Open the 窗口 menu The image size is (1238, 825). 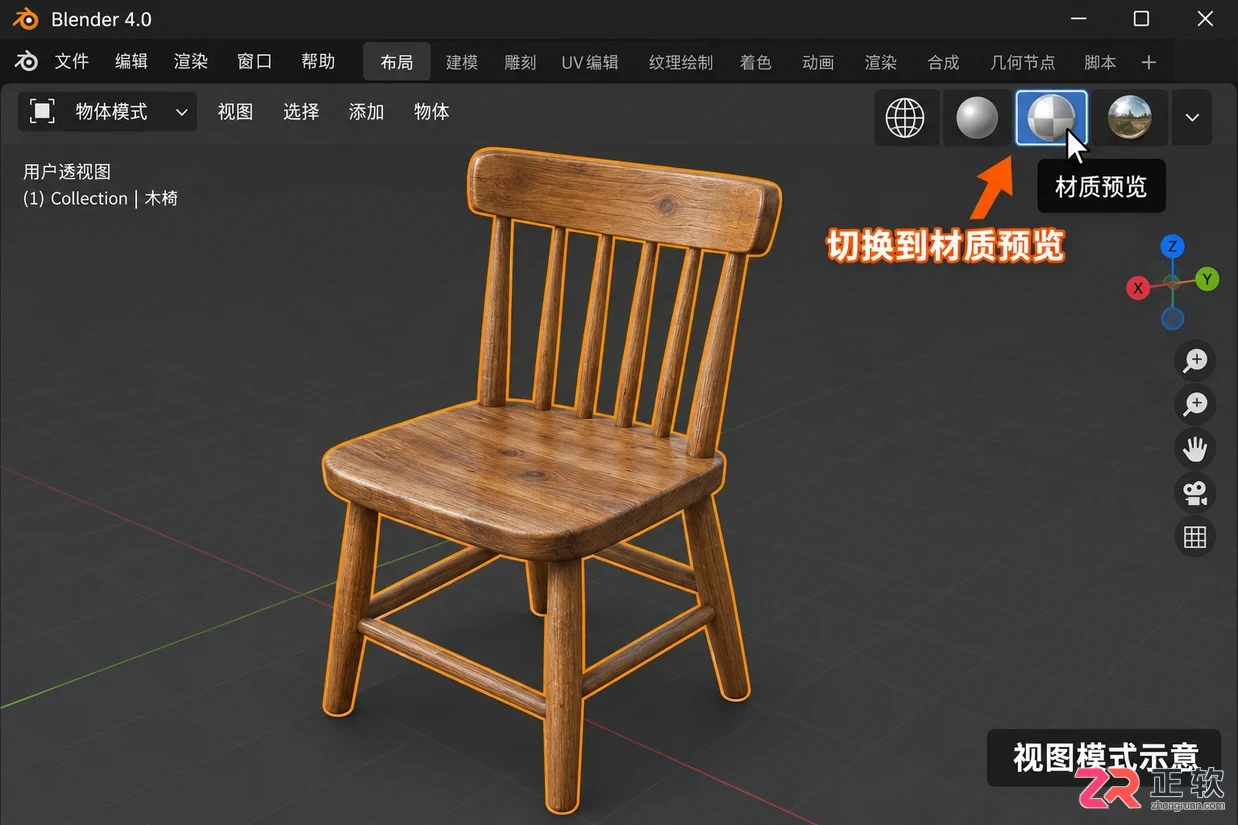(x=254, y=62)
